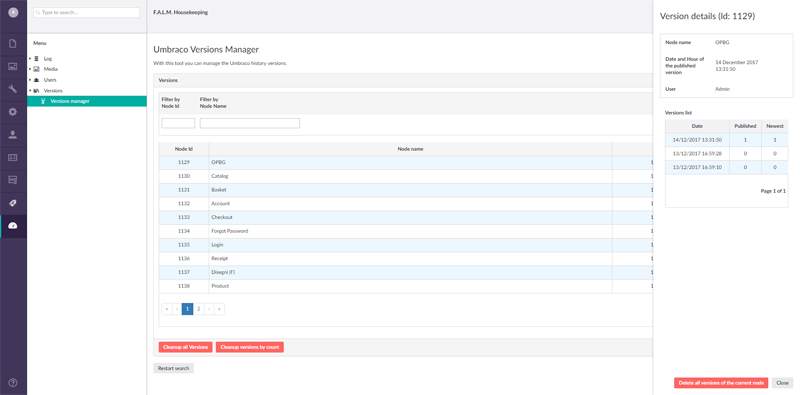The height and width of the screenshot is (395, 800).
Task: Select Versions in the Menu tree
Action: tap(53, 90)
